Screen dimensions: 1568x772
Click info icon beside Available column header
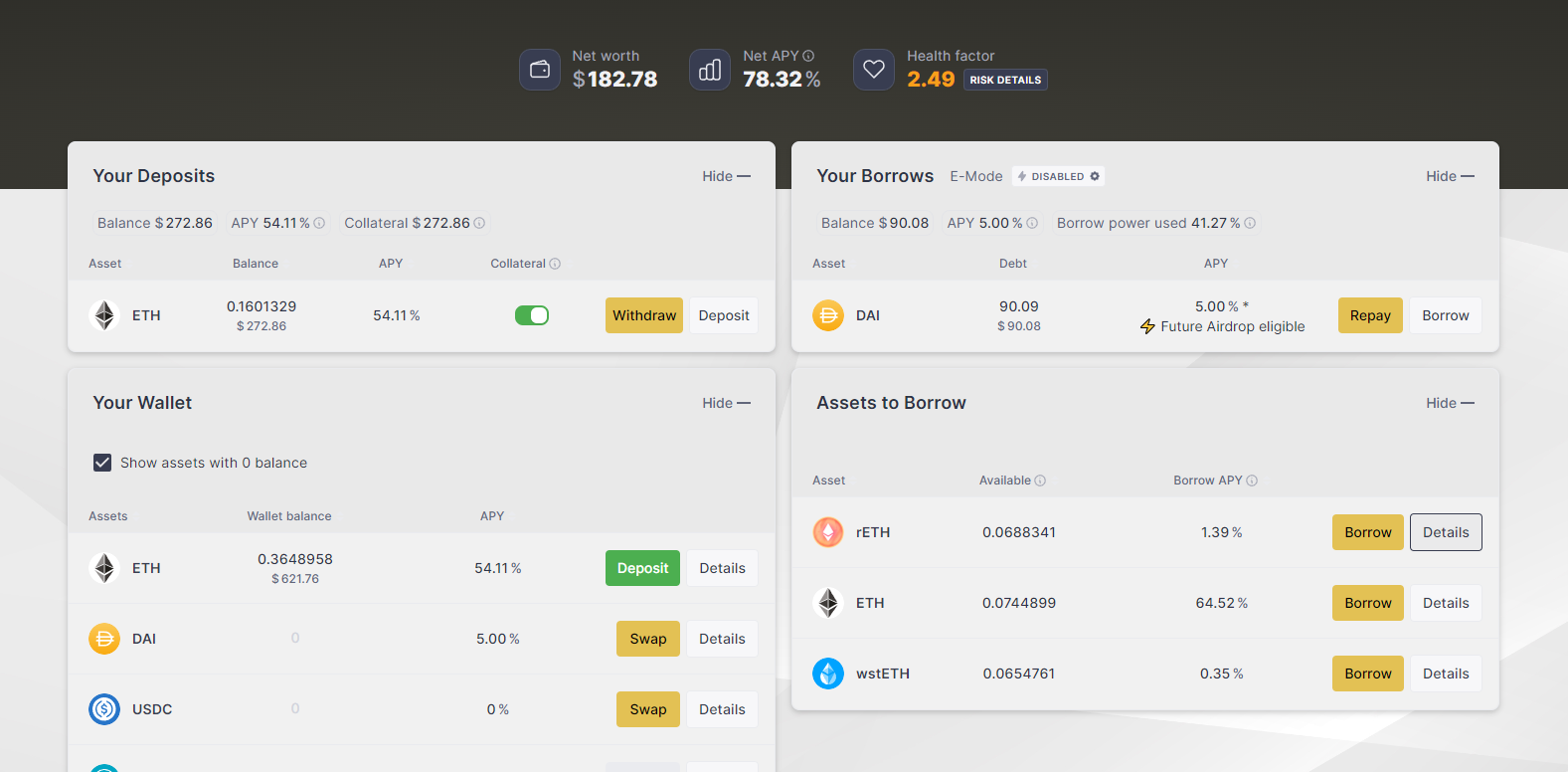point(1040,481)
